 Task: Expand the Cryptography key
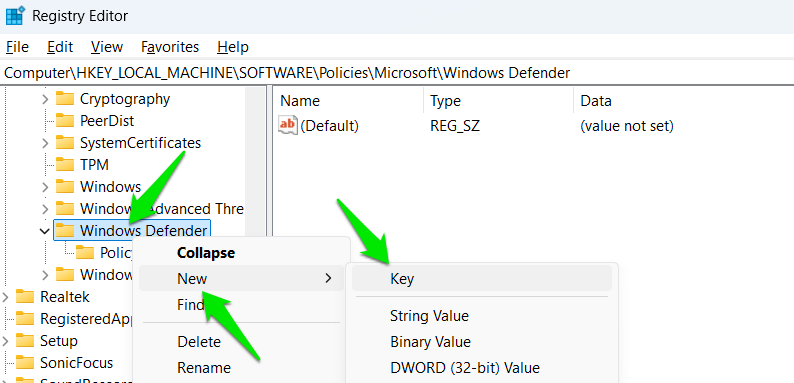[x=45, y=99]
